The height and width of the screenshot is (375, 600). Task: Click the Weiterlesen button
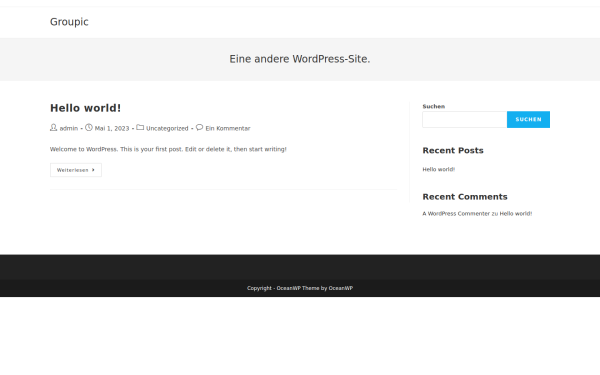tap(76, 170)
